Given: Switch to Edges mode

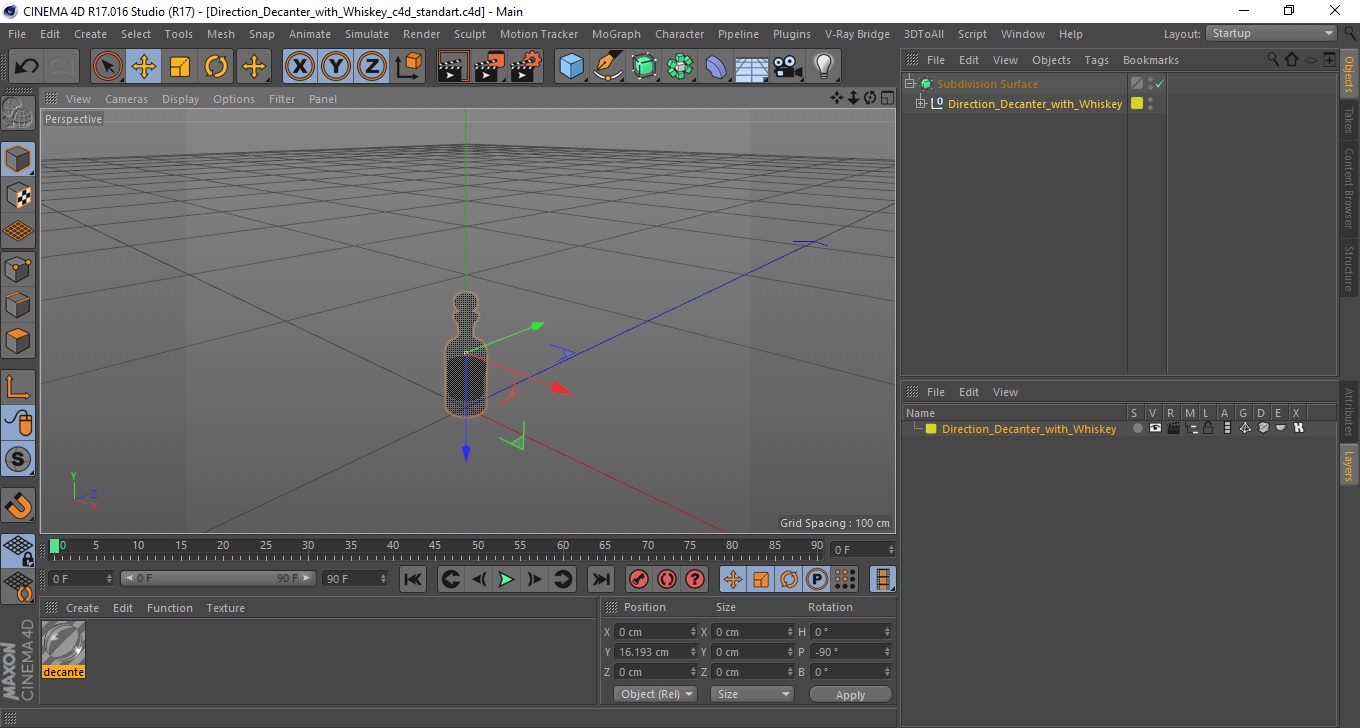Looking at the screenshot, I should (18, 304).
